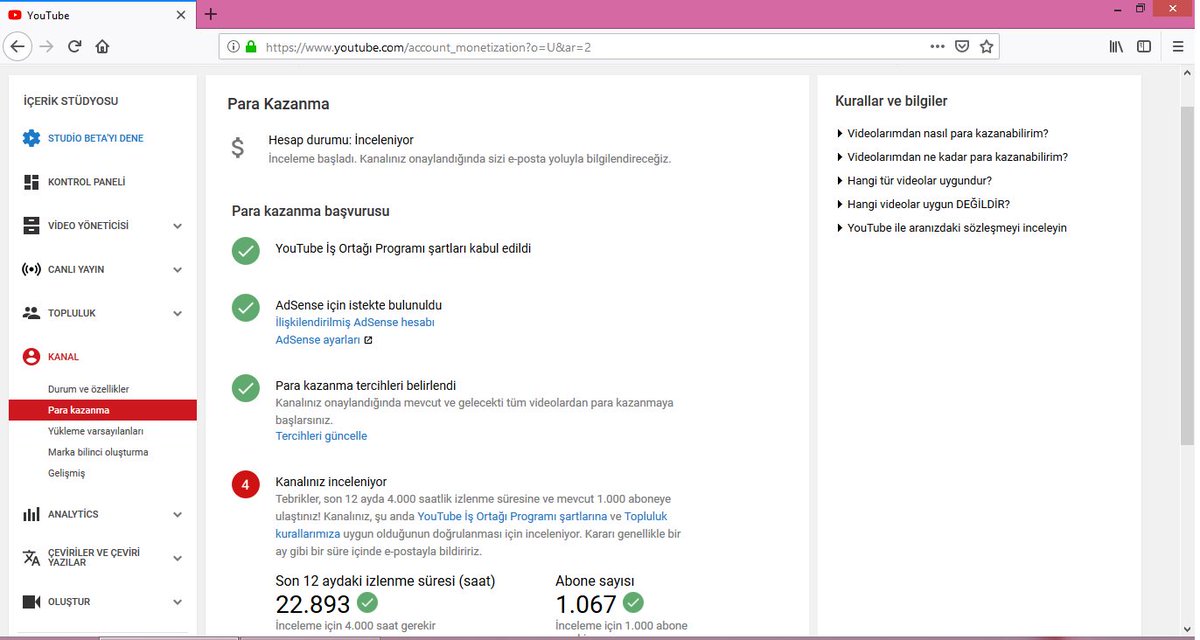
Task: Click the KONTROL PANELİ label
Action: 87,182
